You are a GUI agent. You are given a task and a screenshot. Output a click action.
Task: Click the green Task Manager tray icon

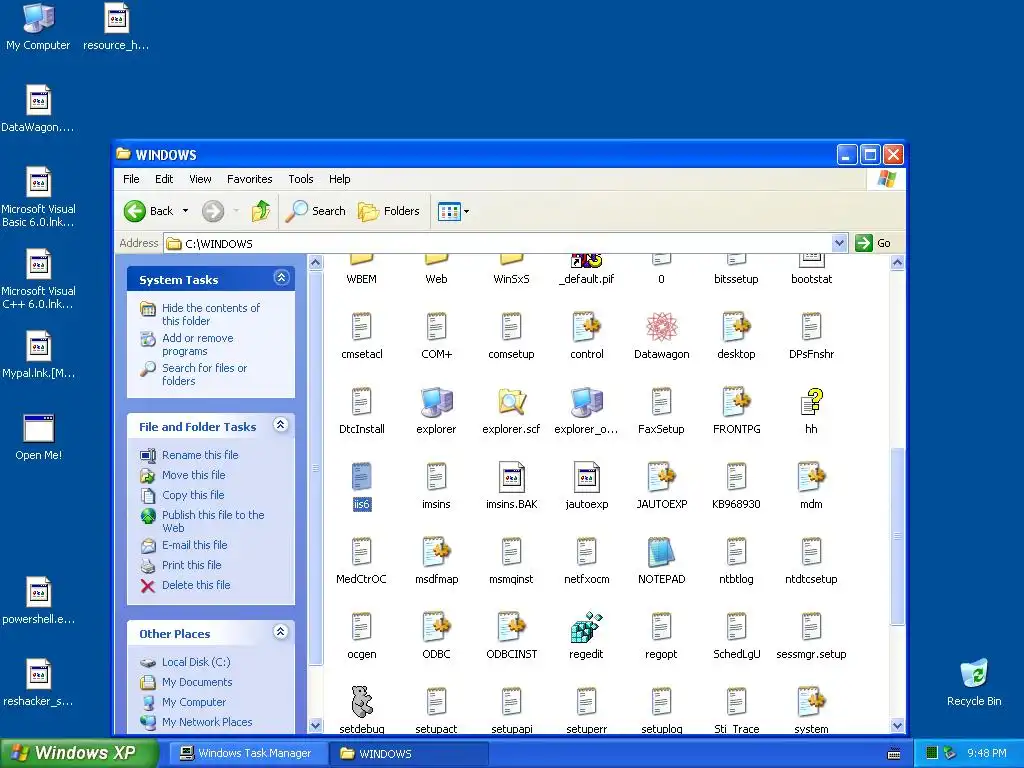pyautogui.click(x=932, y=754)
